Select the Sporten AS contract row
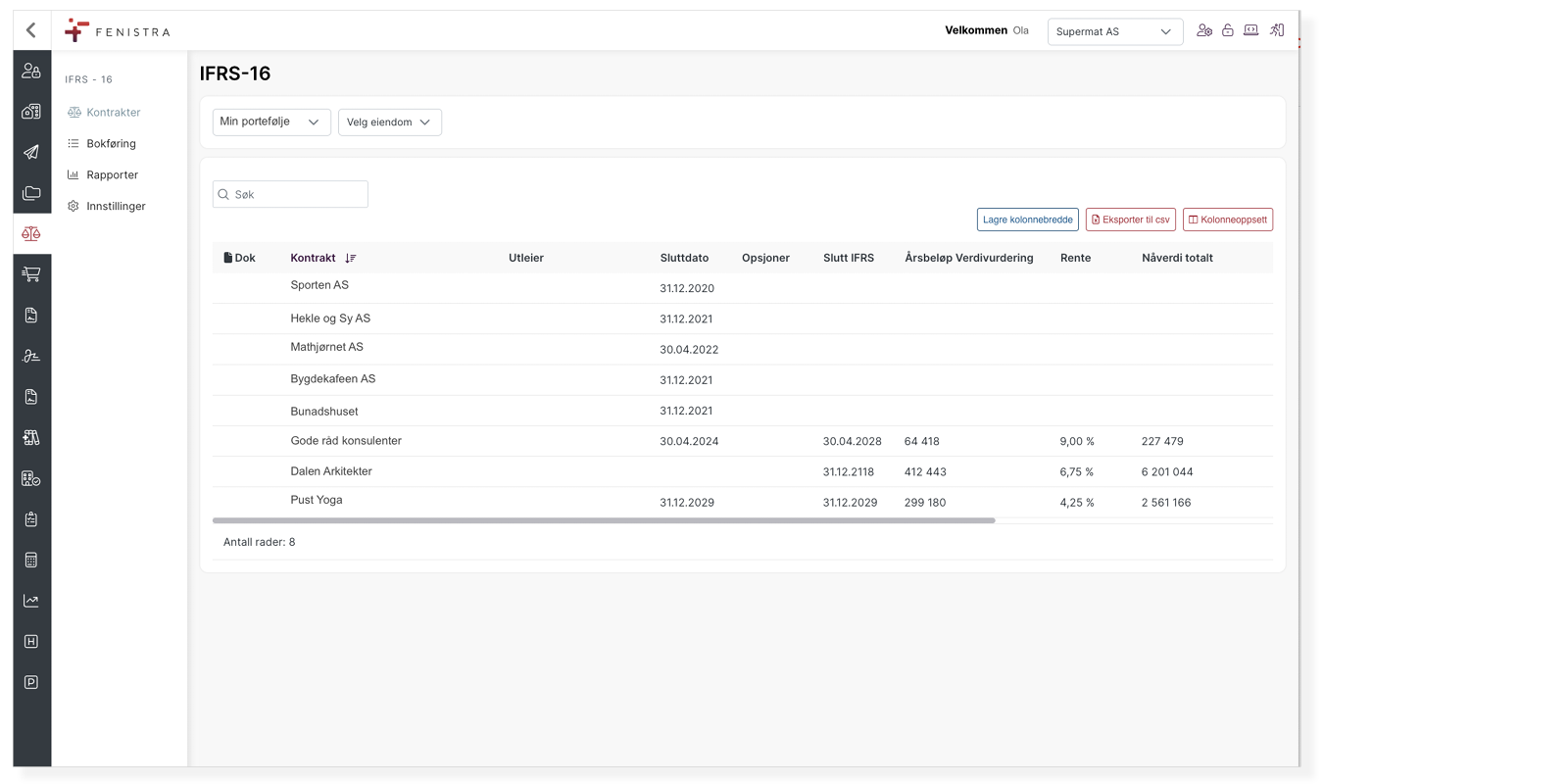The width and height of the screenshot is (1568, 784). (743, 288)
